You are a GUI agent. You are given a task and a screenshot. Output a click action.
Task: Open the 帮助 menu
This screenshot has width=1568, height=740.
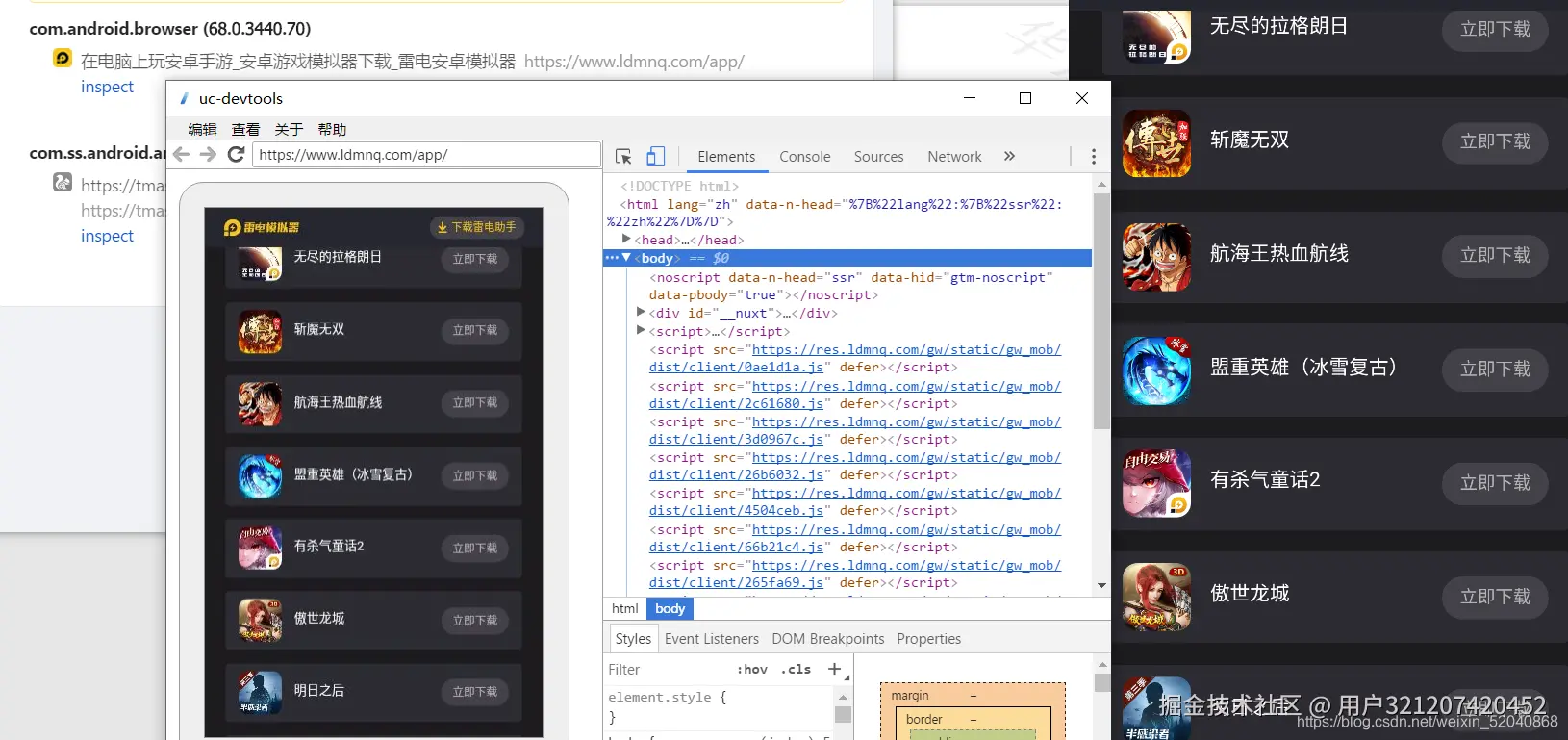click(332, 129)
